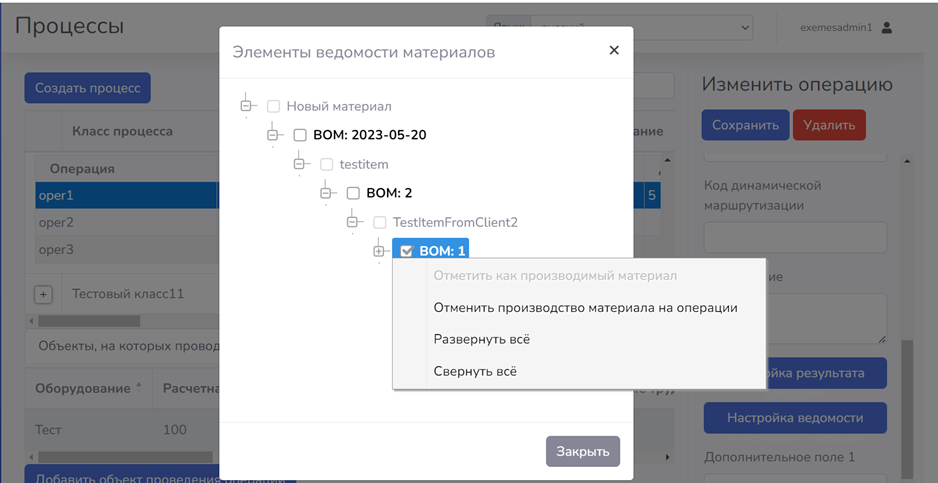This screenshot has width=938, height=483.
Task: Expand the Тестовый класс11 row plus icon
Action: (x=43, y=295)
